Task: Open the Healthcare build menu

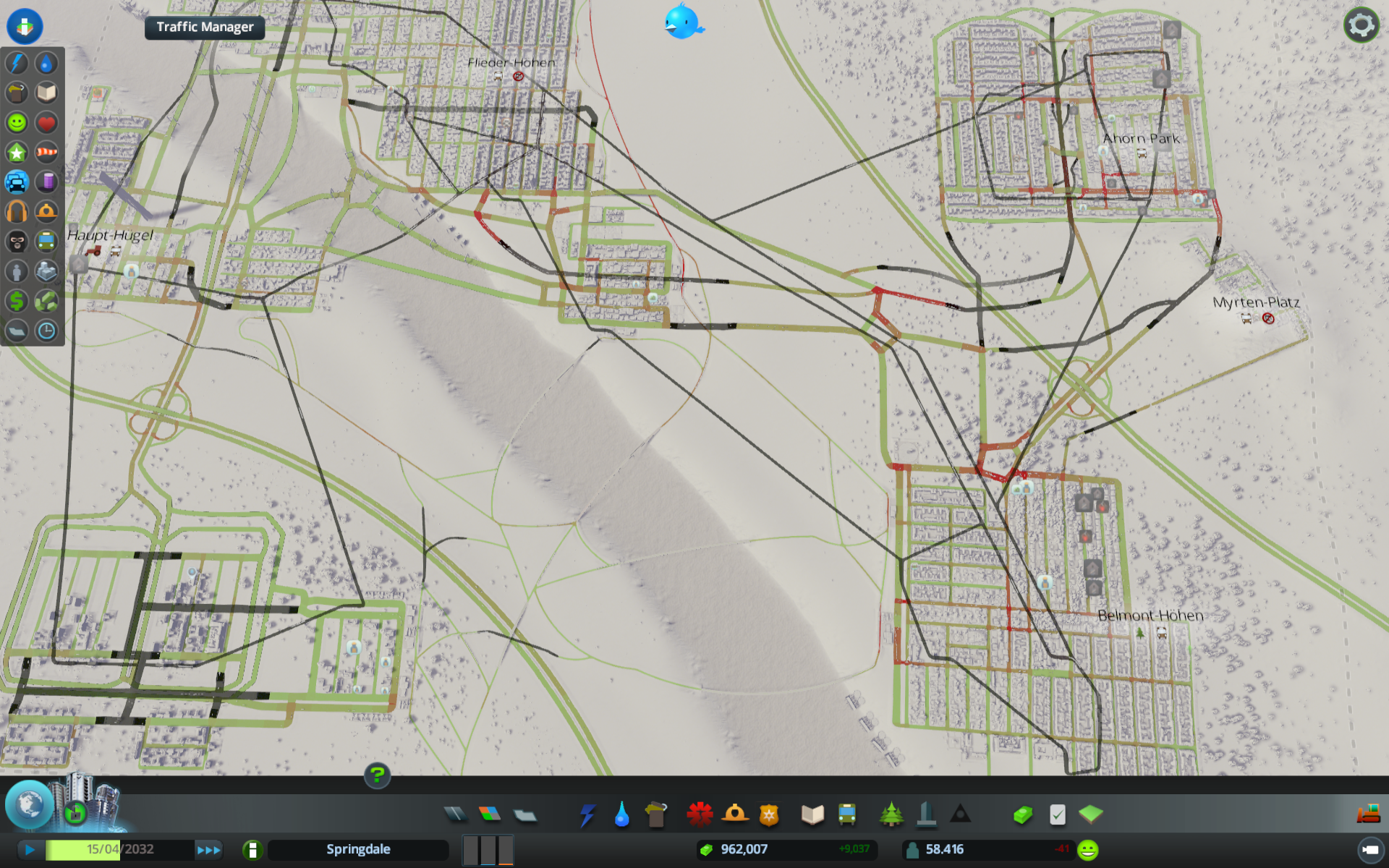Action: point(700,814)
